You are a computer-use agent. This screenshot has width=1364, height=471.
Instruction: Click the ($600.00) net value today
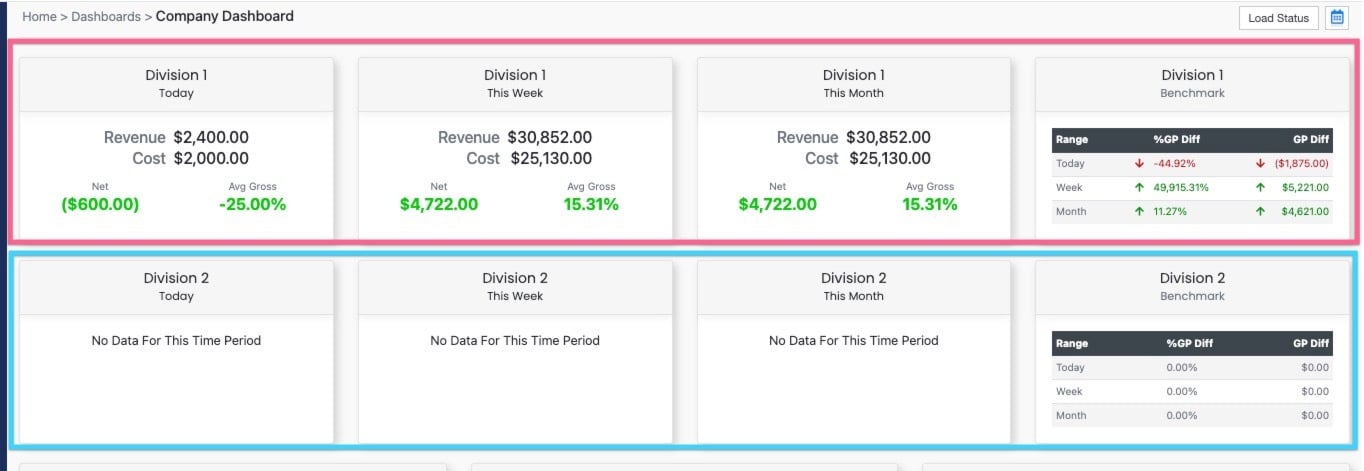point(100,204)
